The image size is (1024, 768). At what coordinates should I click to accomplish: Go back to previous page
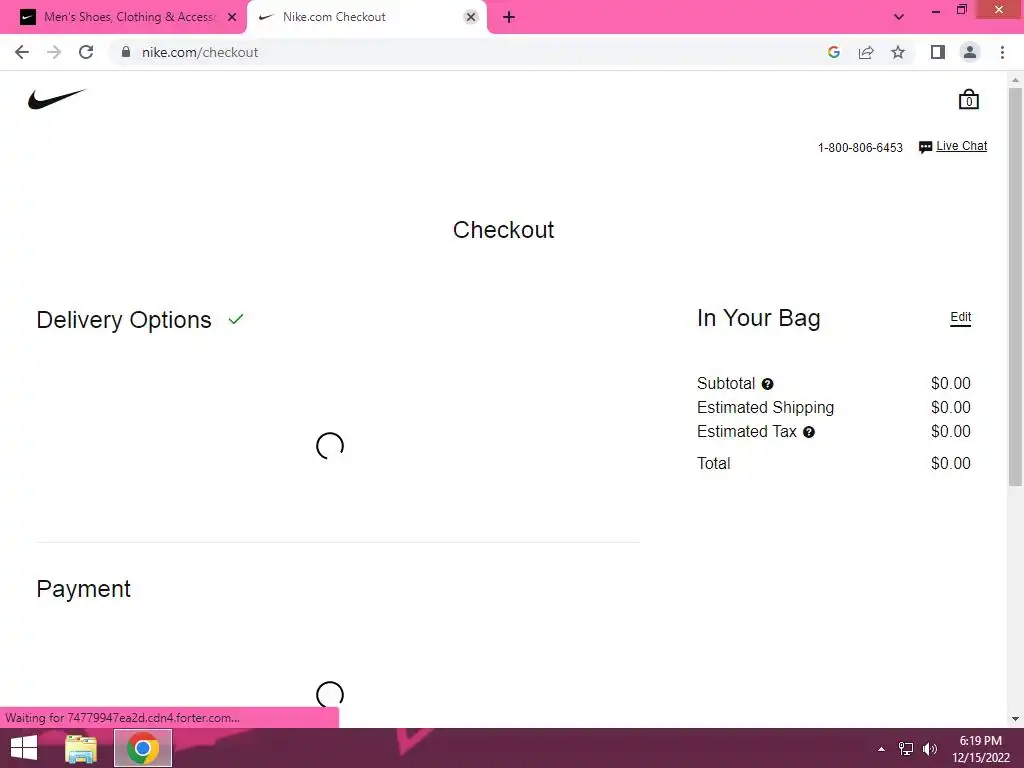(x=22, y=52)
